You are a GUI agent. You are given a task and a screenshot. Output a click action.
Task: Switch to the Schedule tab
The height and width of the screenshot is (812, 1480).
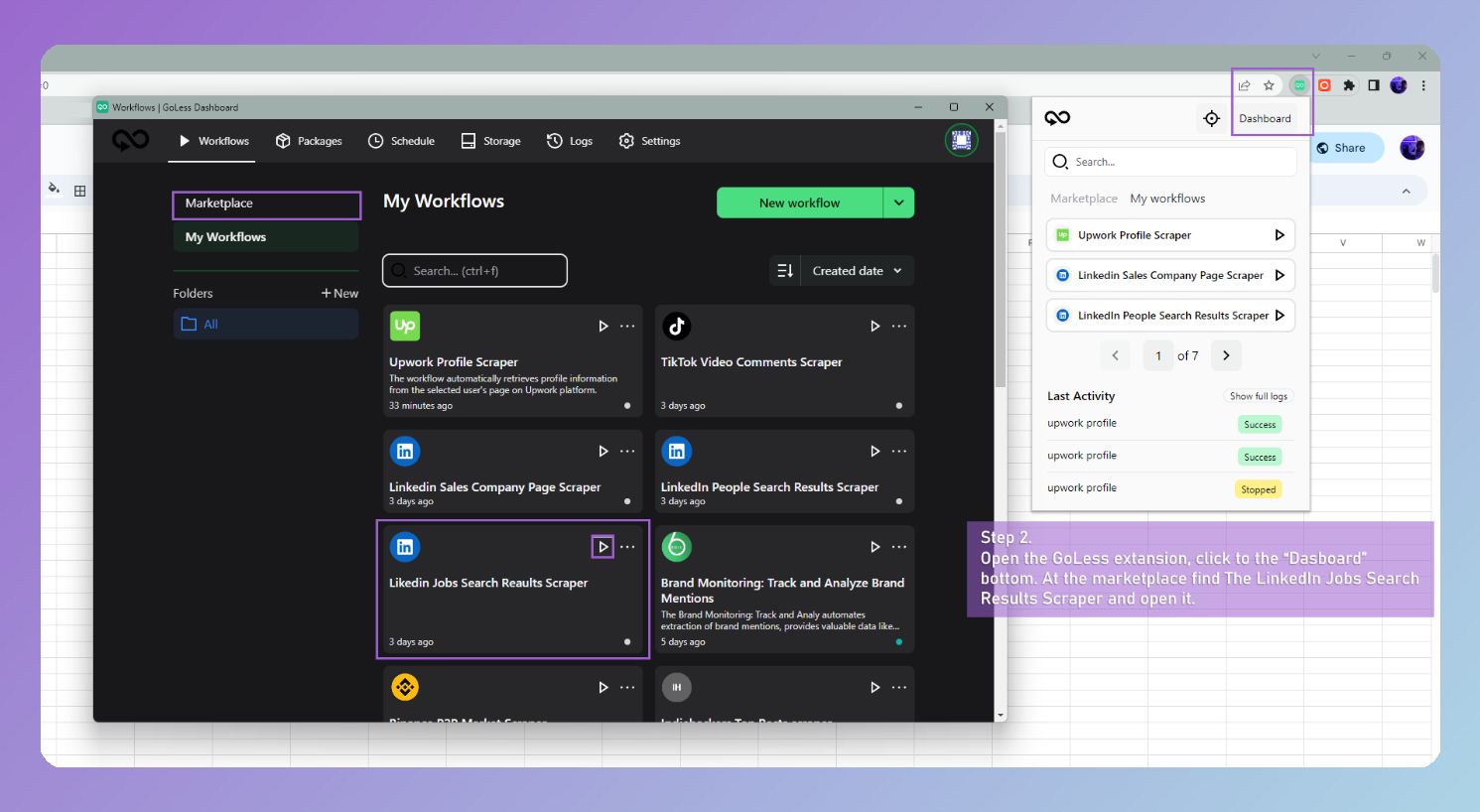pos(401,141)
